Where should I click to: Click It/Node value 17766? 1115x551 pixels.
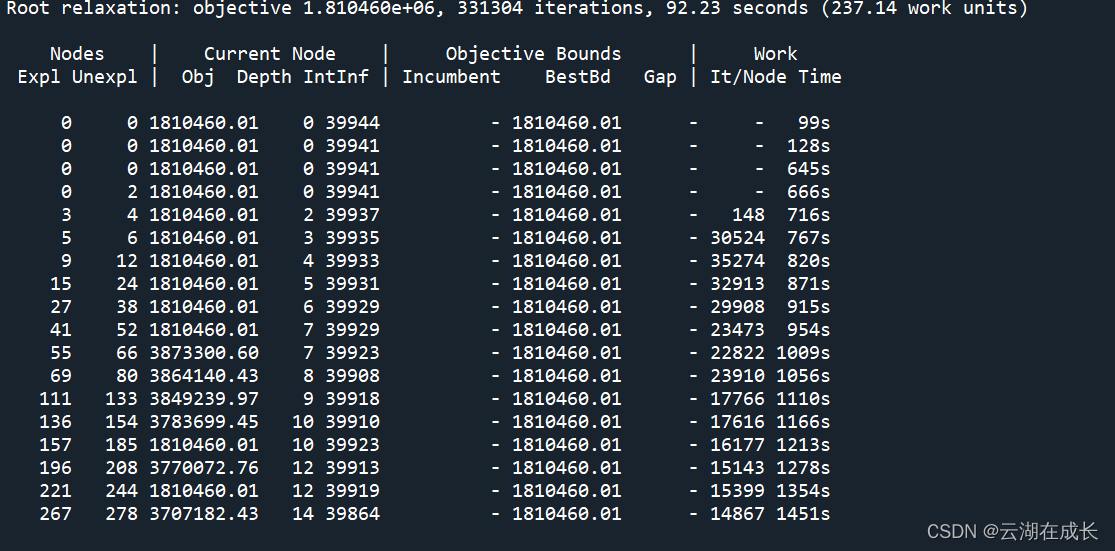[737, 399]
